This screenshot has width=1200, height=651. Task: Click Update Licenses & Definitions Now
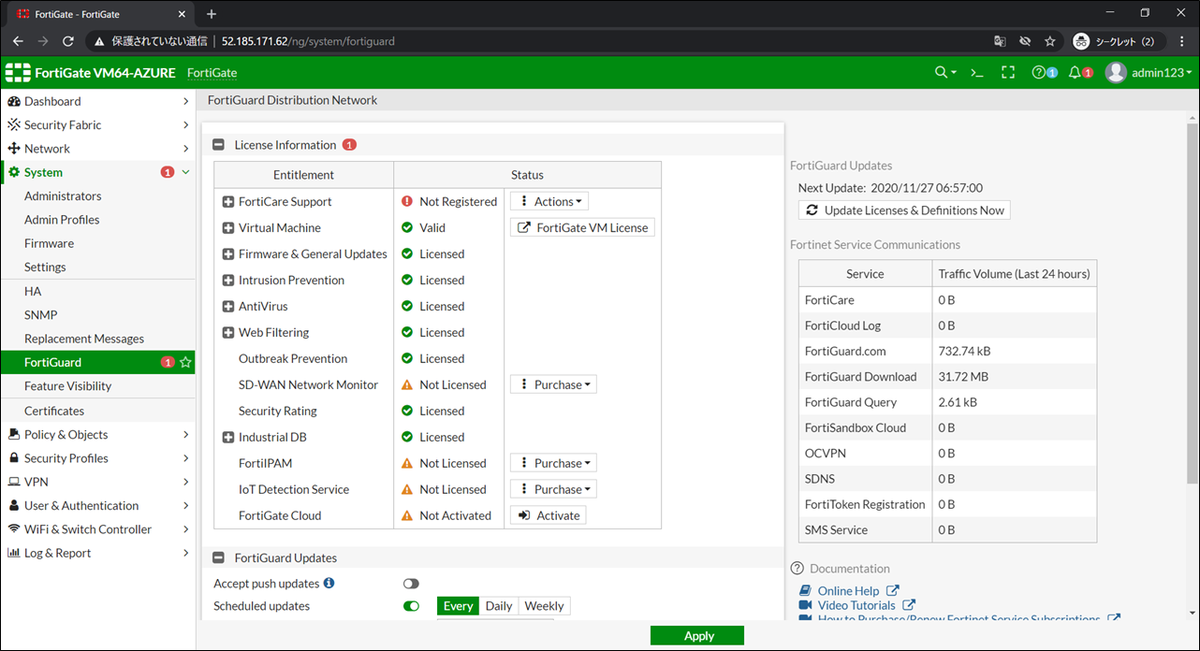click(x=904, y=210)
